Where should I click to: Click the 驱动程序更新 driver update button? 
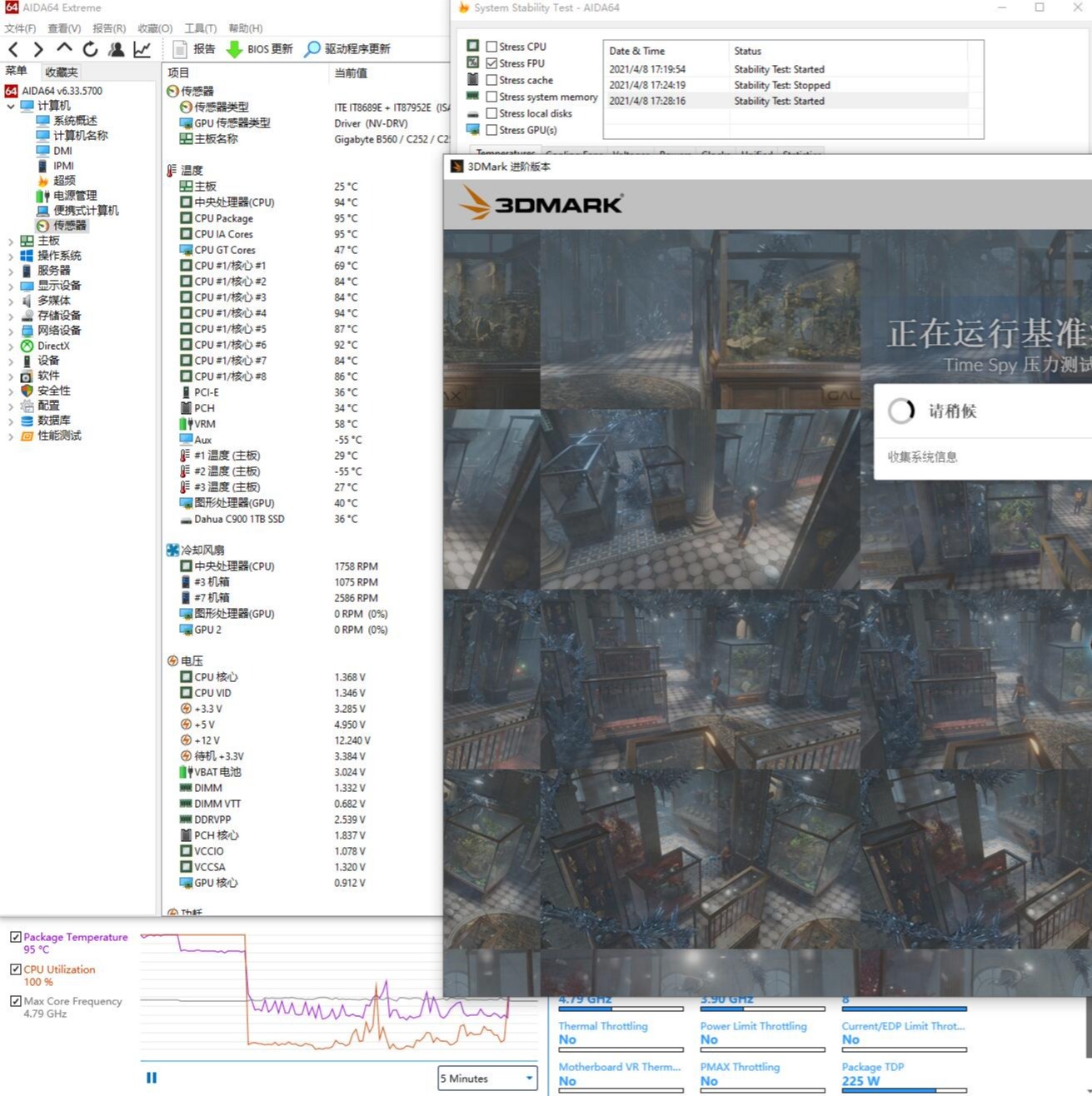(x=348, y=49)
